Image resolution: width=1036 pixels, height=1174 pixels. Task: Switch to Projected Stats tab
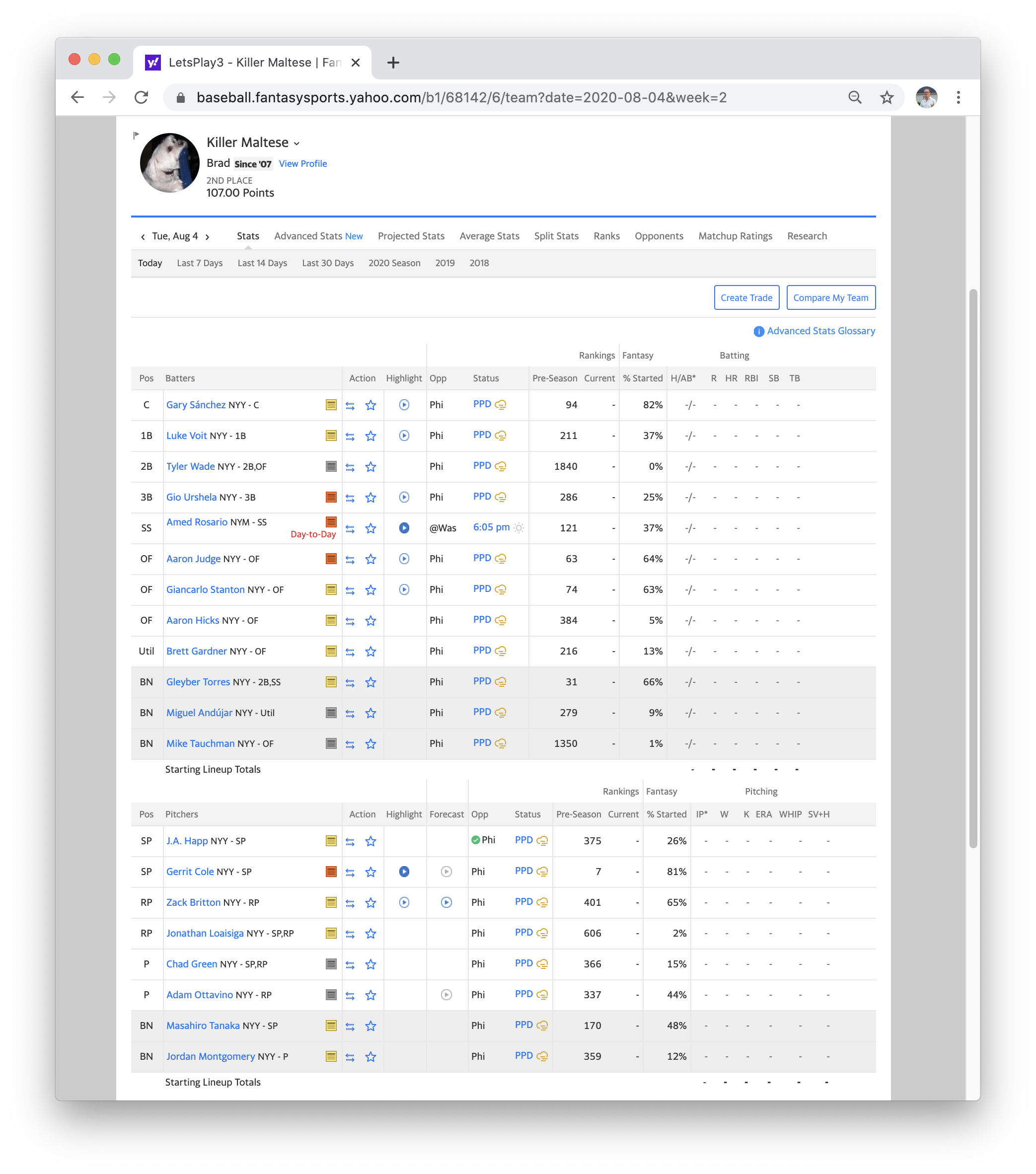pos(411,236)
